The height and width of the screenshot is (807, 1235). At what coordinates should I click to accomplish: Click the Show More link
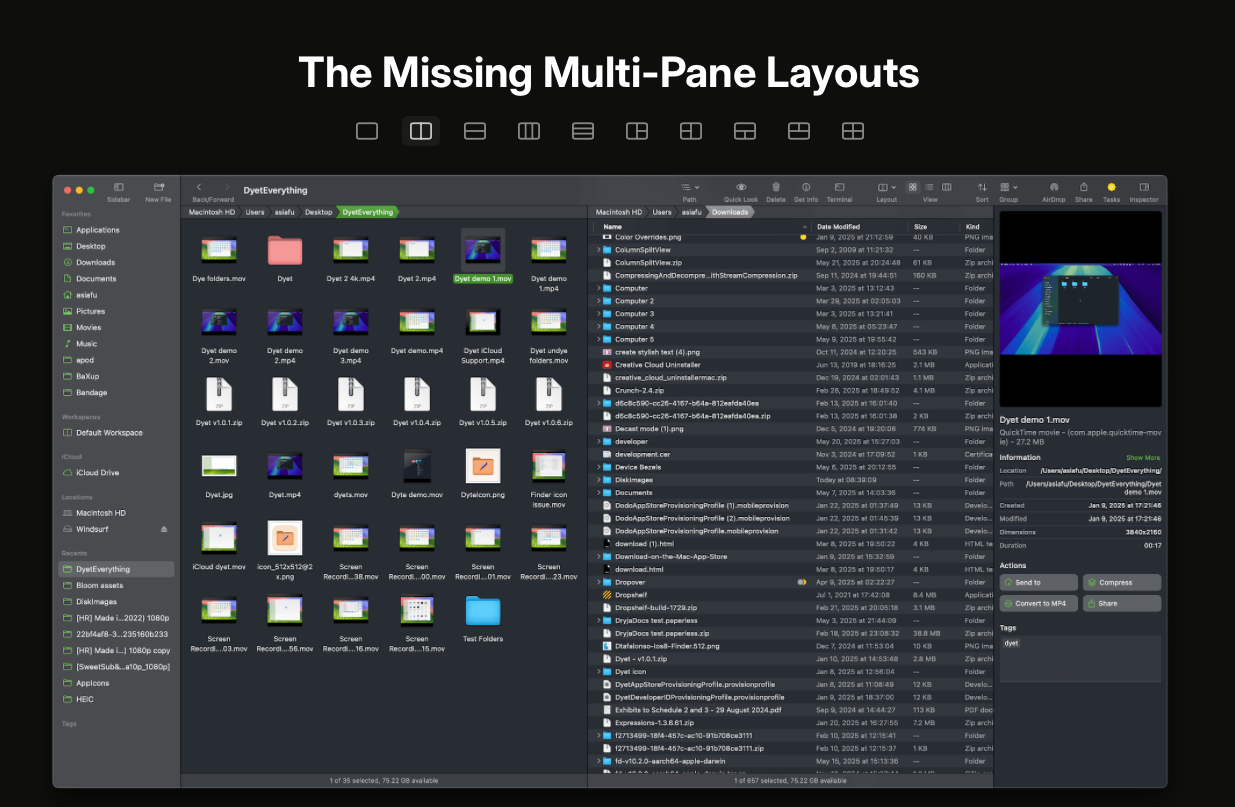pyautogui.click(x=1143, y=458)
